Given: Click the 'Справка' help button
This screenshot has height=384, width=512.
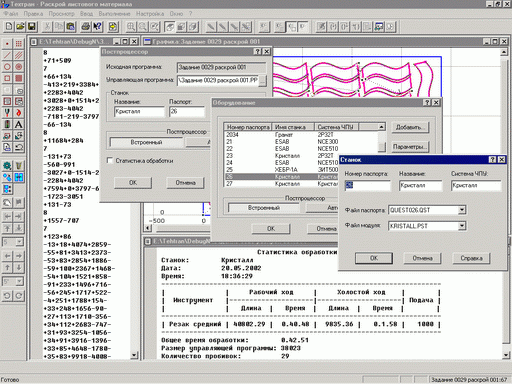Looking at the screenshot, I should click(x=471, y=258).
